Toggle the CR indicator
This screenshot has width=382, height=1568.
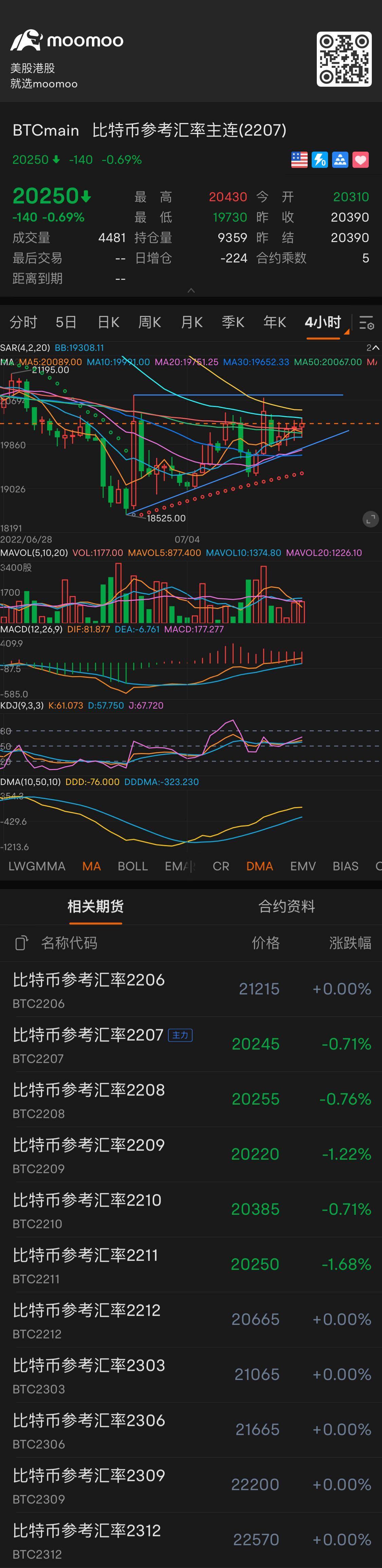click(x=221, y=866)
